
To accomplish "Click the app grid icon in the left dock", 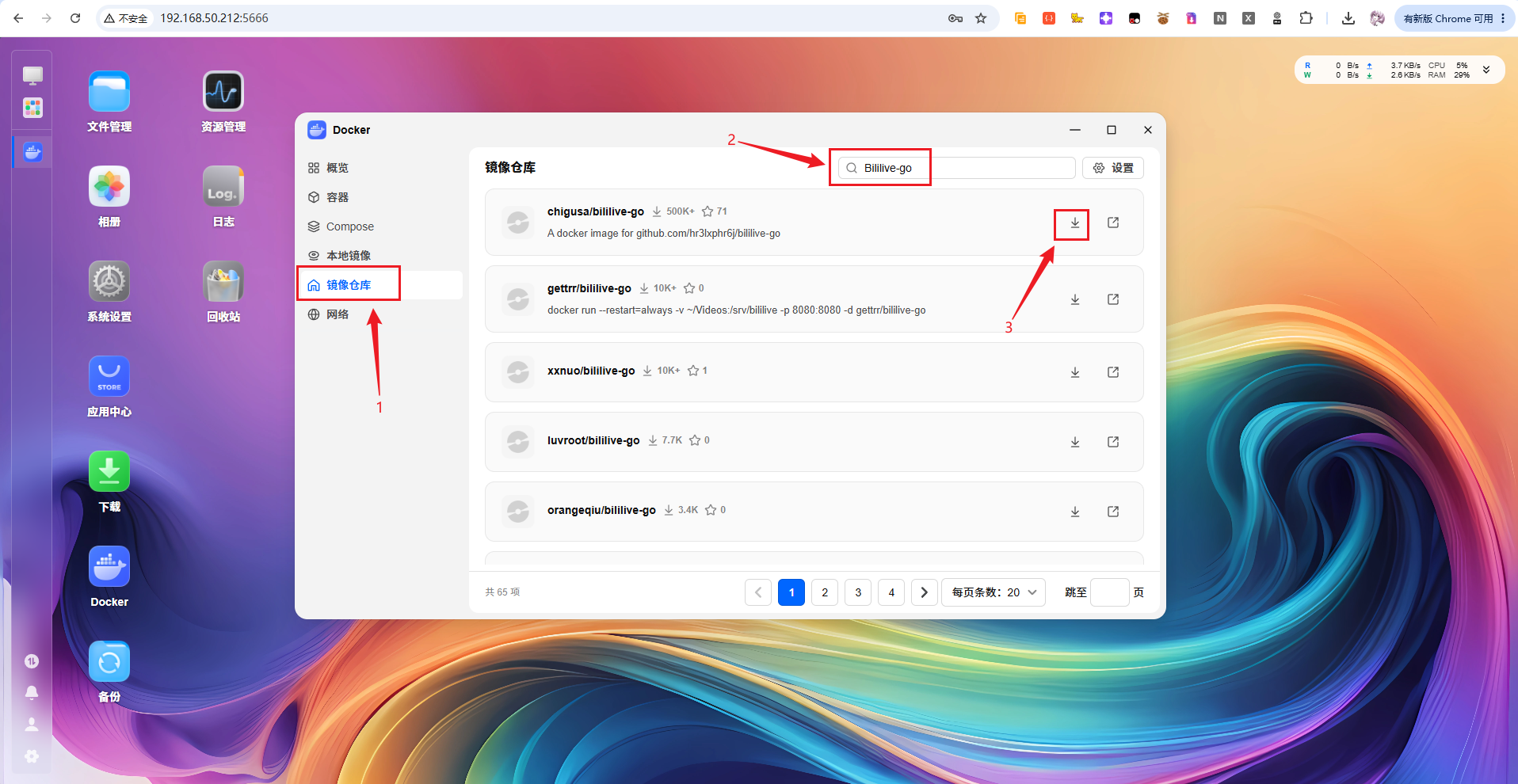I will pyautogui.click(x=32, y=108).
